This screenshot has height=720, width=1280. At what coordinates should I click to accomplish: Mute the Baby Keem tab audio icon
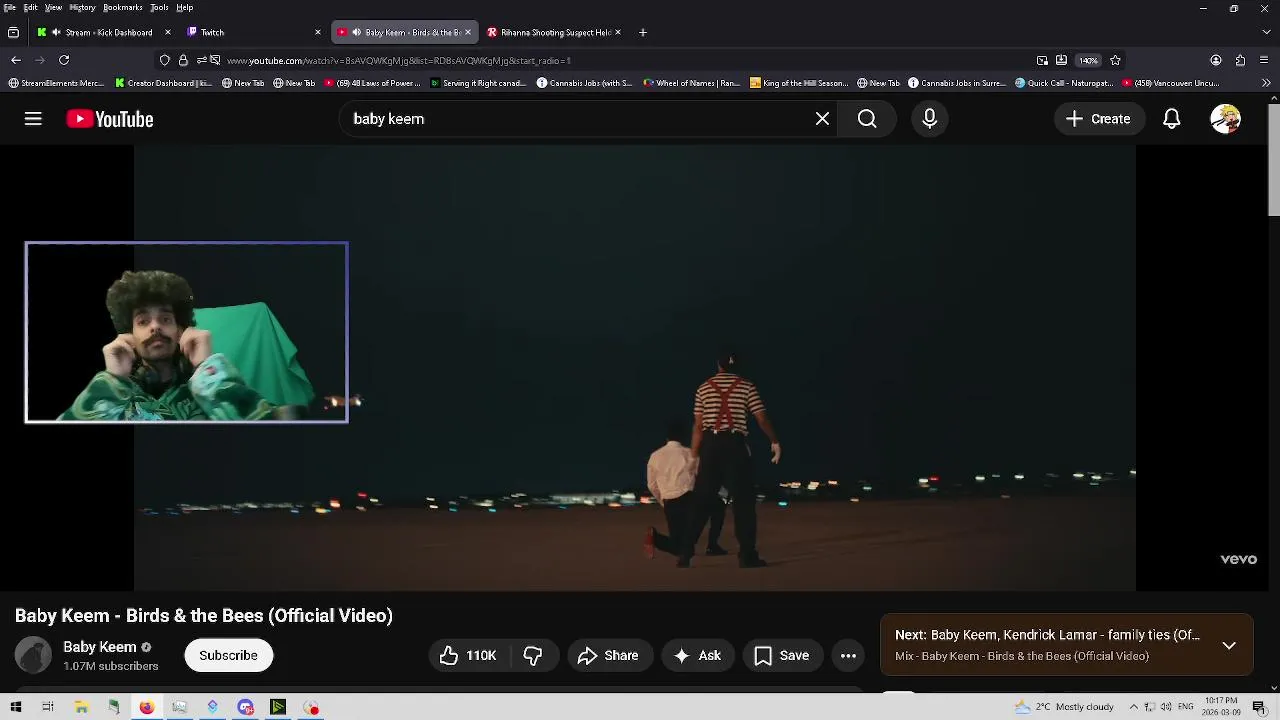[x=356, y=32]
